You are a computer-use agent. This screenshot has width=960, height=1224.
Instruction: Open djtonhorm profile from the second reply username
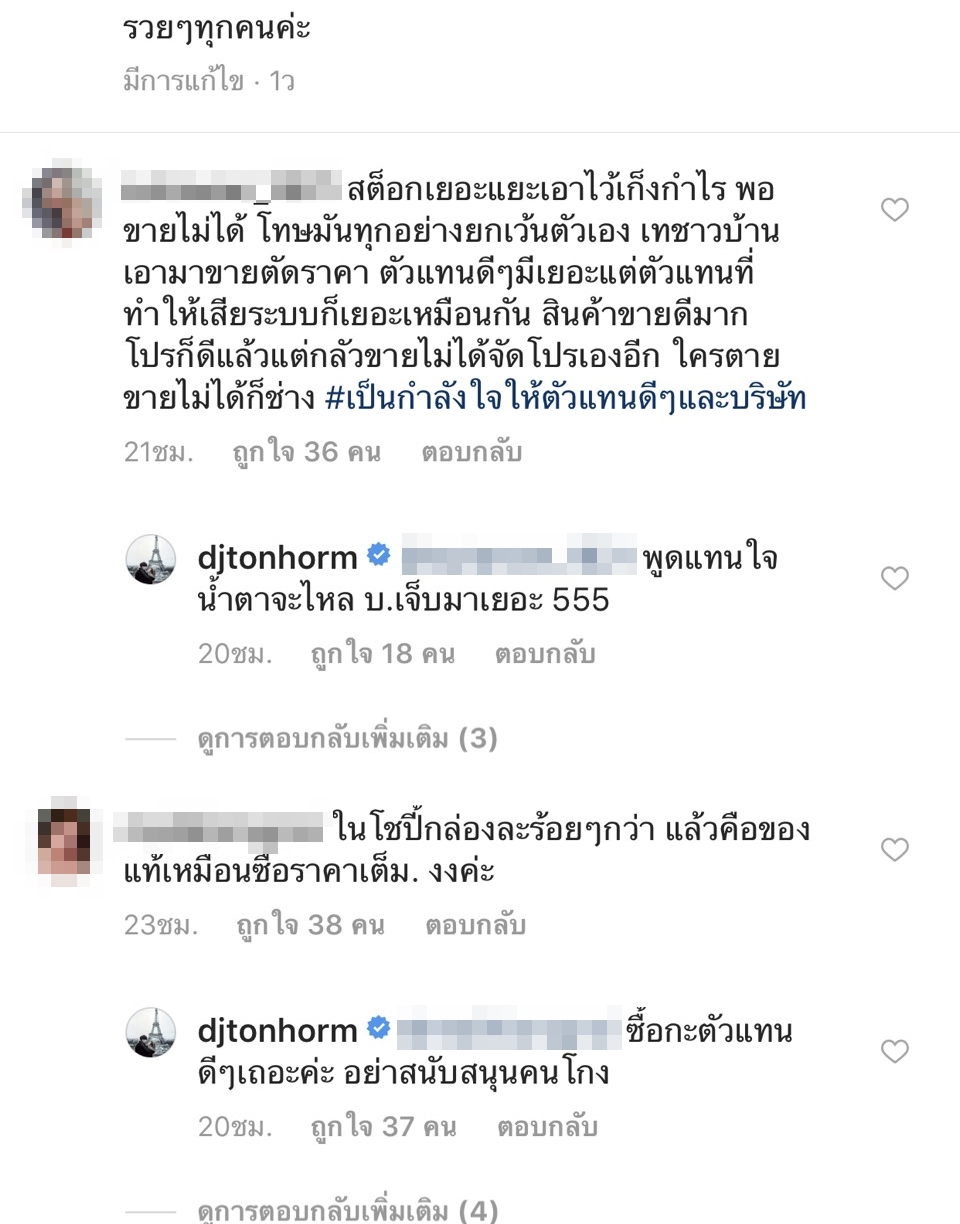pos(277,1030)
